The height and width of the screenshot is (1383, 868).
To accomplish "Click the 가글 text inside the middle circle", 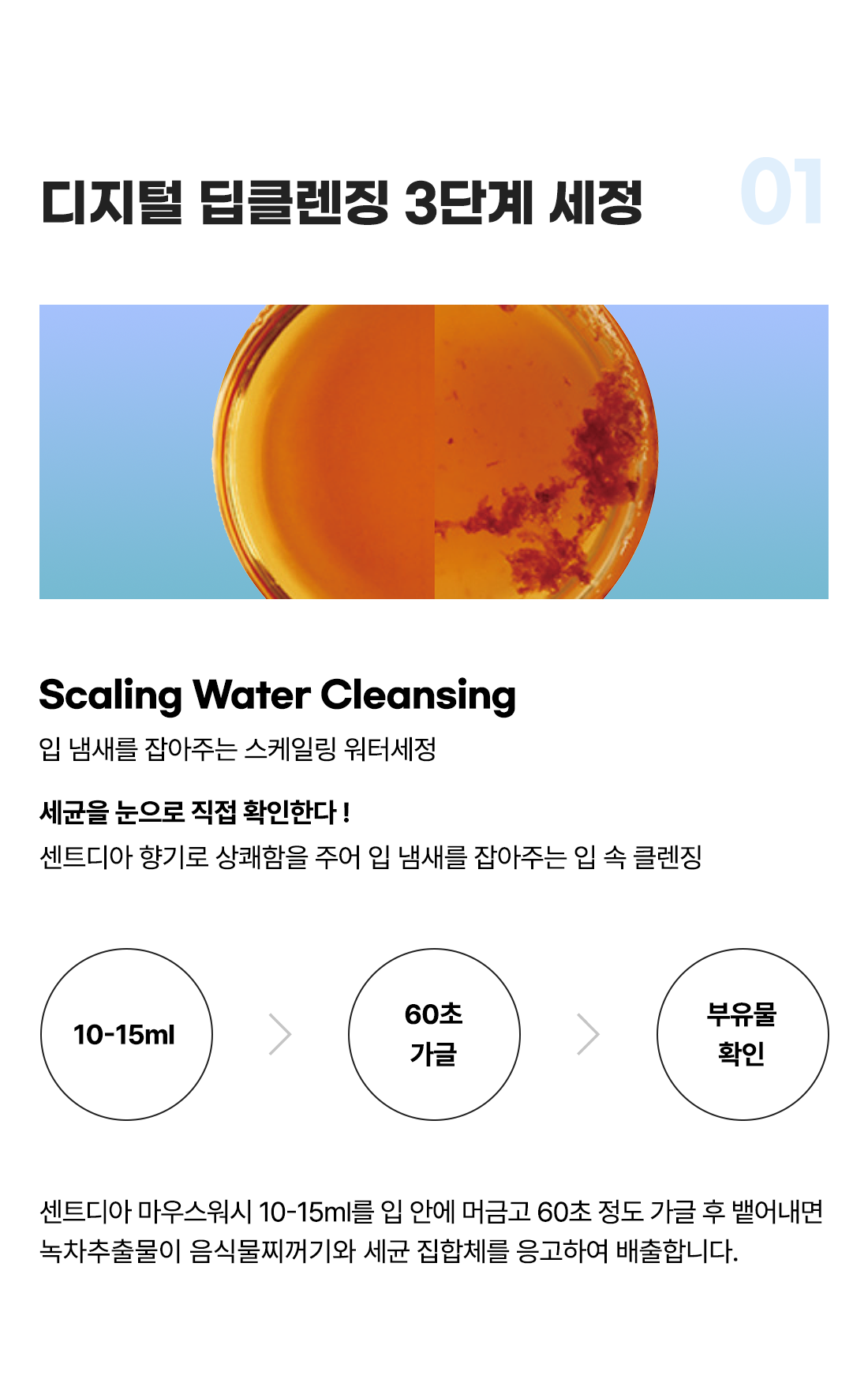I will tap(433, 1054).
